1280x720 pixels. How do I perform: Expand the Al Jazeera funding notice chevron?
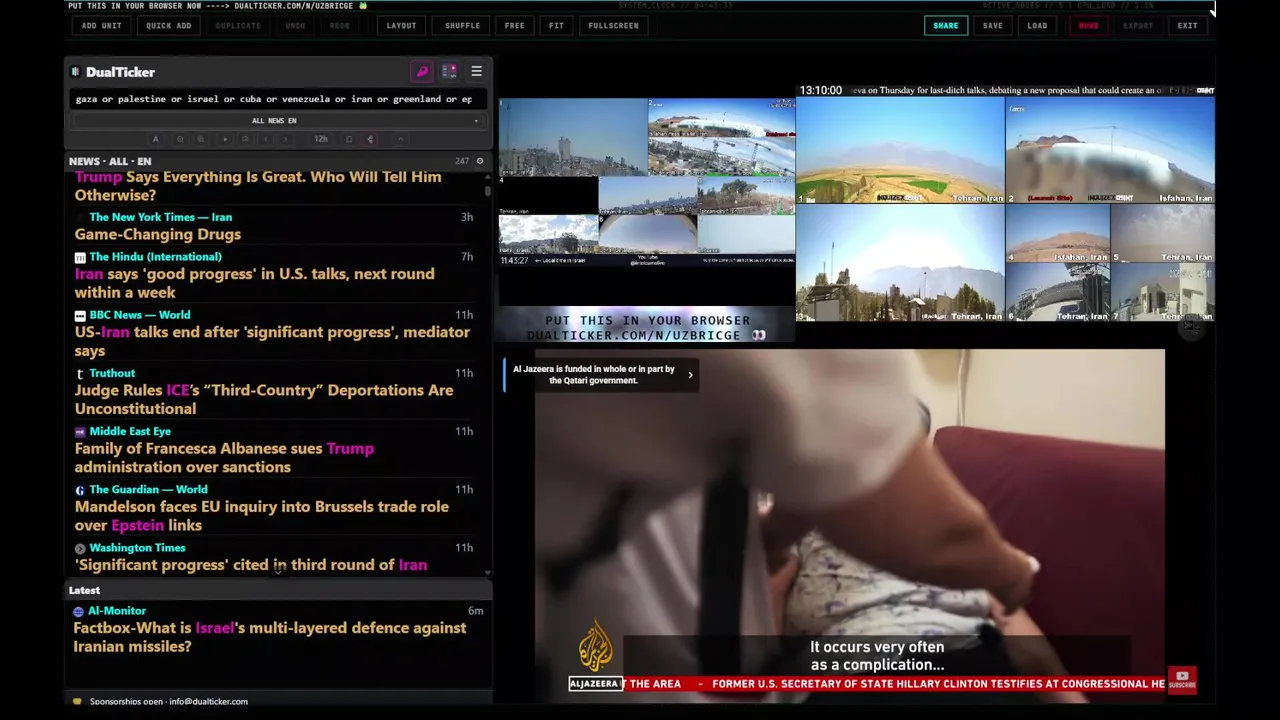(690, 375)
